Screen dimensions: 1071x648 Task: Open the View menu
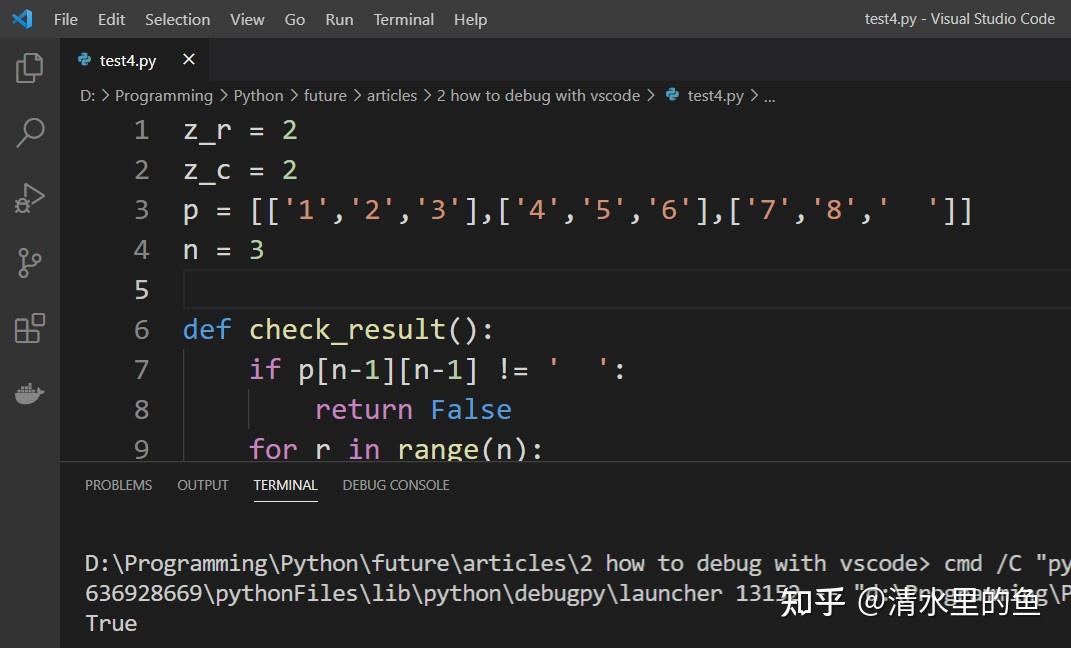click(x=247, y=19)
